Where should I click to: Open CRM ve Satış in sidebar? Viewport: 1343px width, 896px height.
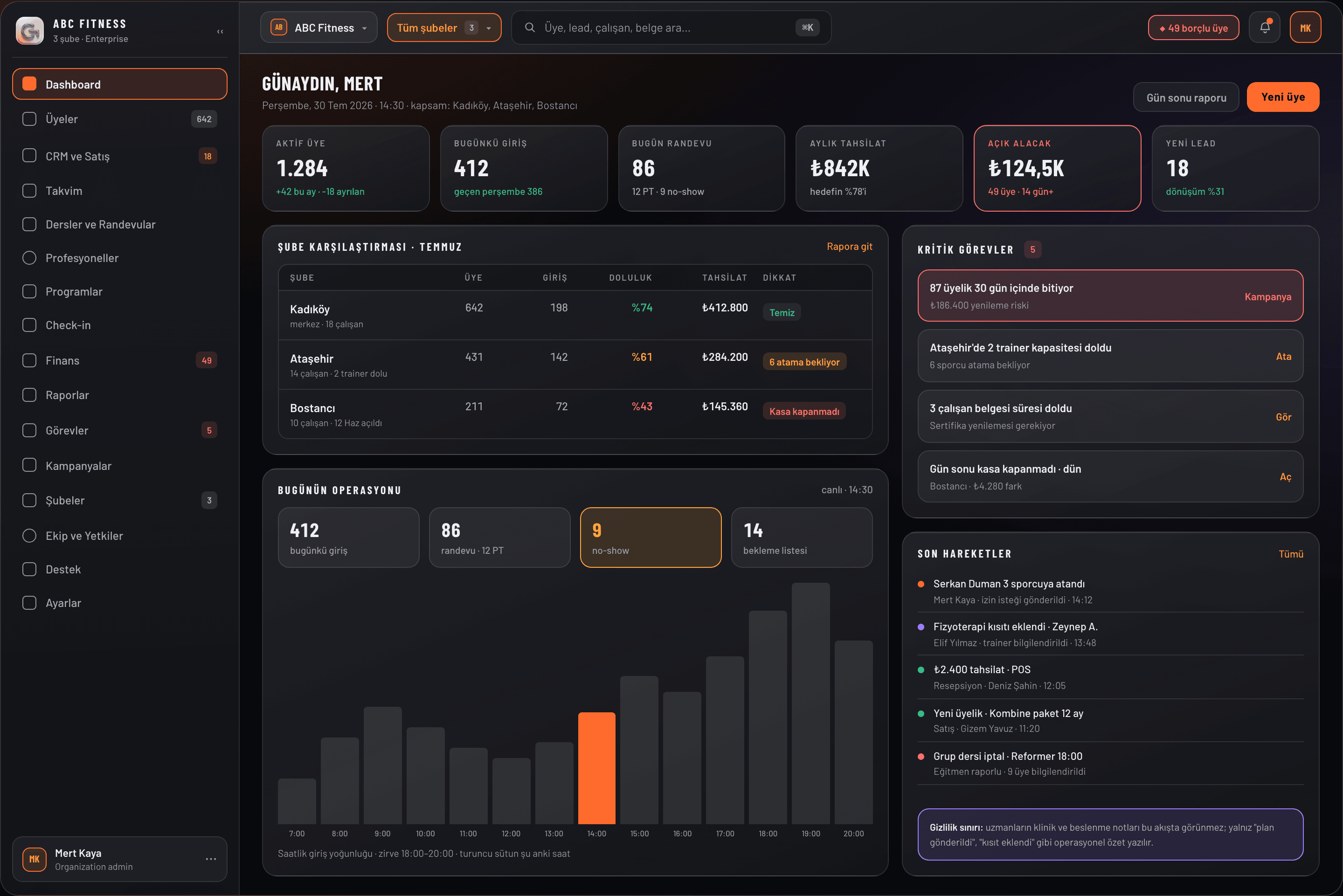[x=119, y=156]
